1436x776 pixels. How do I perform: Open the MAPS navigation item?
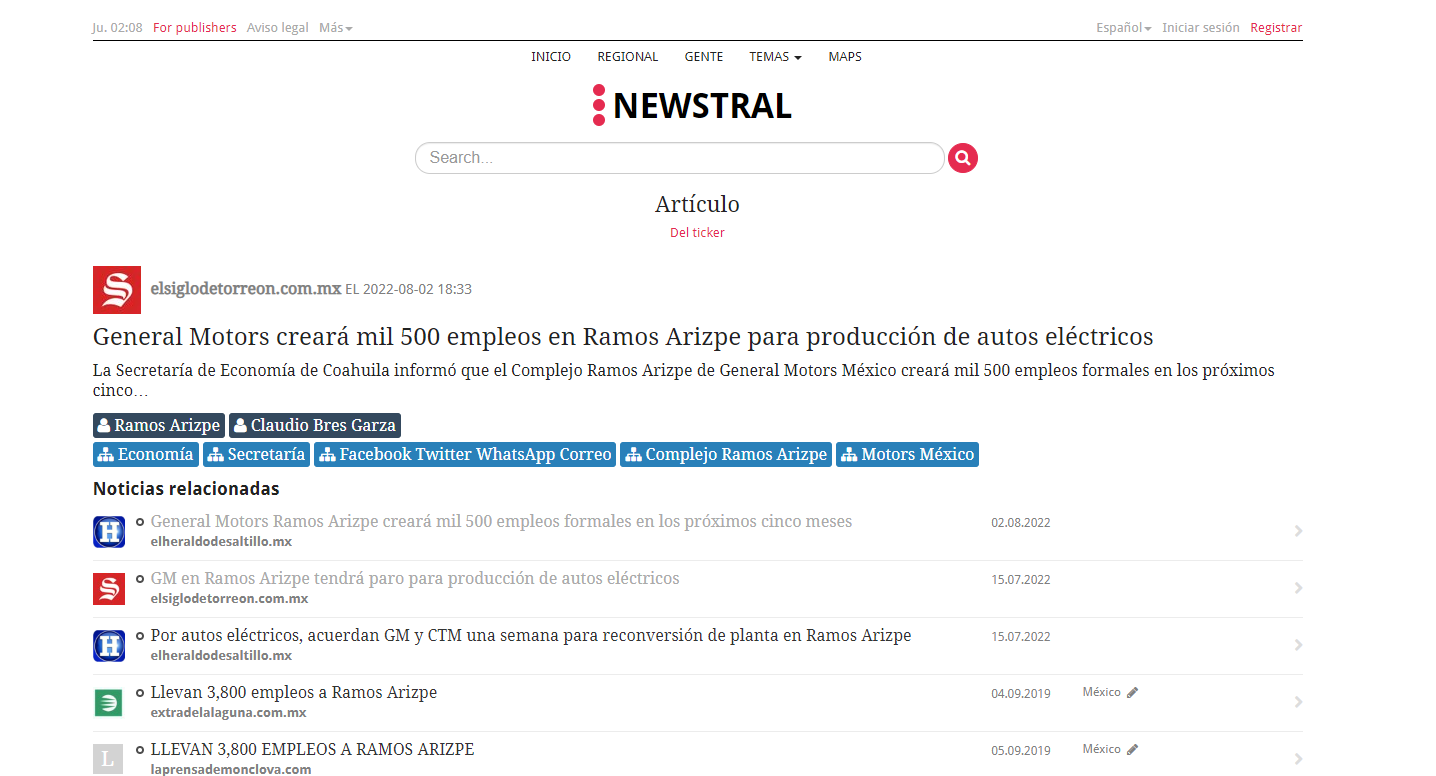[x=845, y=57]
